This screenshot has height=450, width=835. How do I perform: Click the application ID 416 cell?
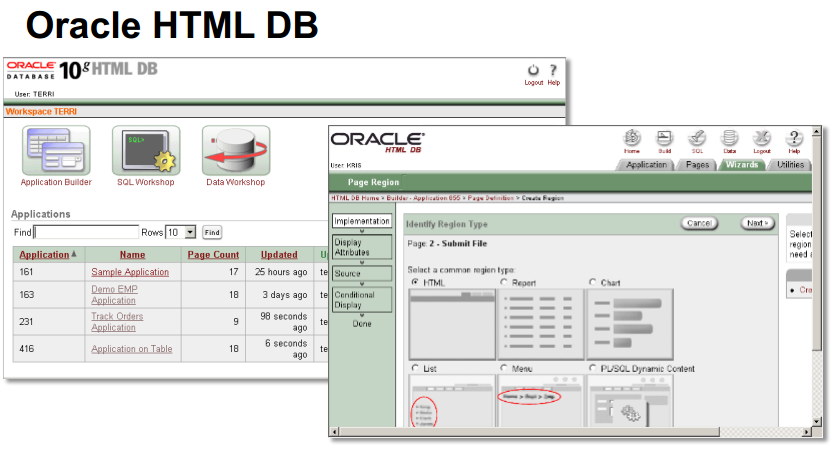coord(49,349)
